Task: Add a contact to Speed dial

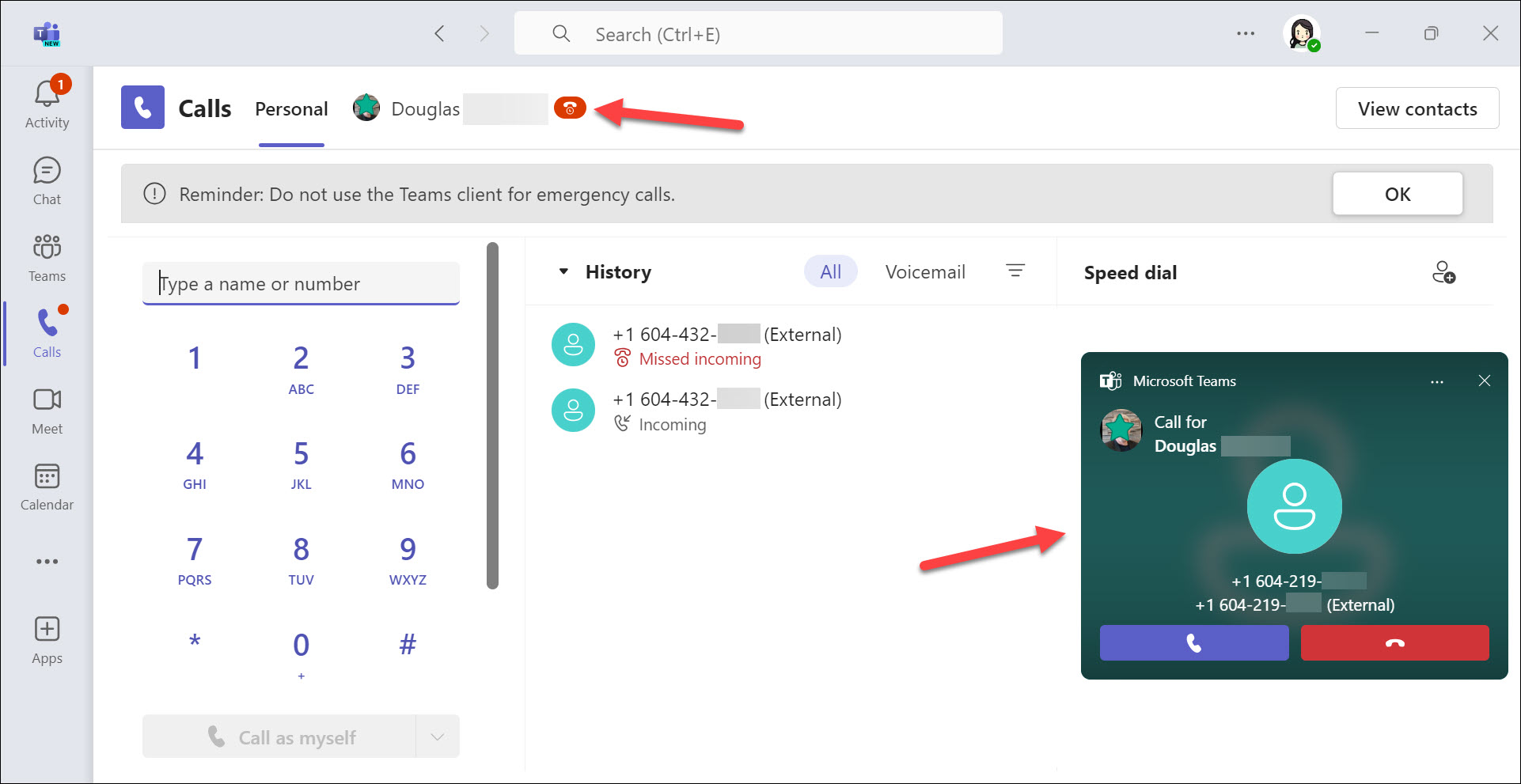Action: coord(1443,273)
